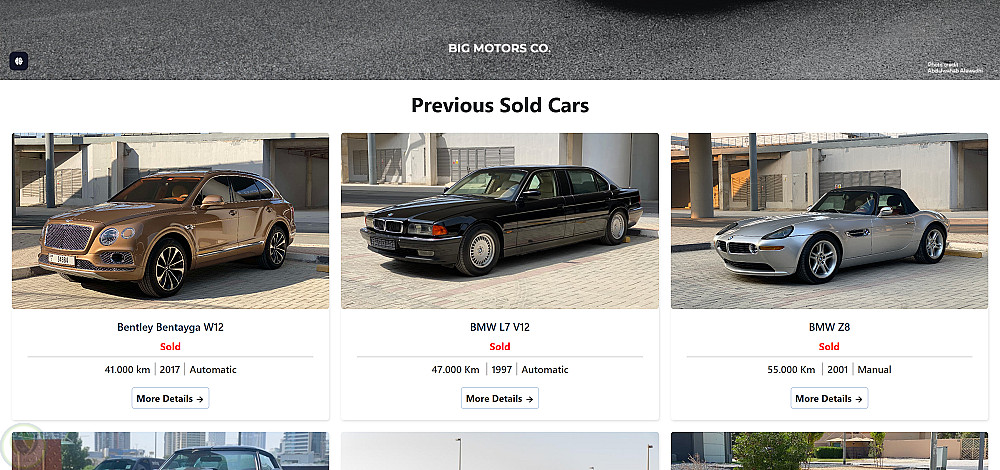Screen dimensions: 1000x470
Task: Open the photo credit link on hero image
Action: click(955, 68)
